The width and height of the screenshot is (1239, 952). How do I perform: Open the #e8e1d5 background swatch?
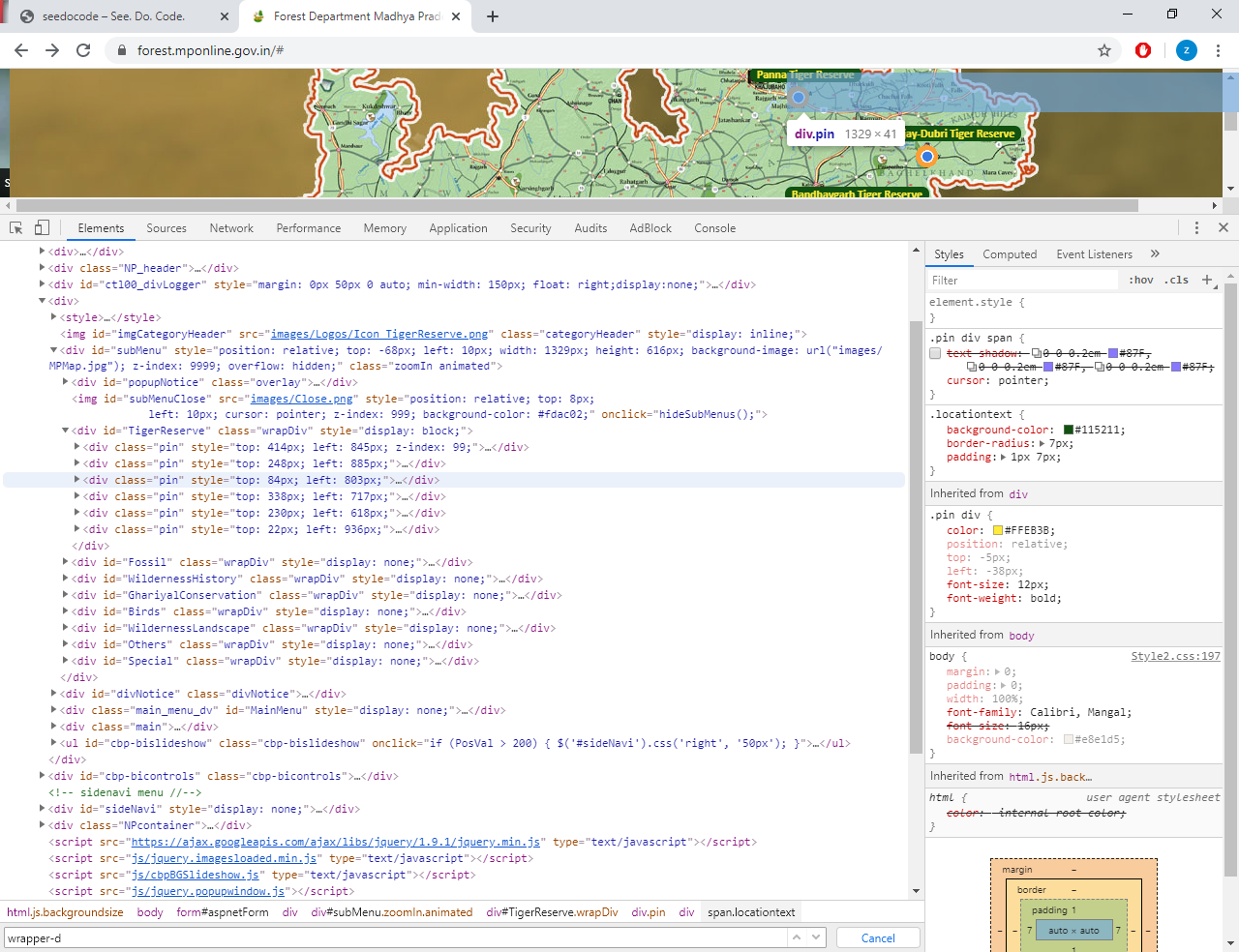click(1069, 739)
